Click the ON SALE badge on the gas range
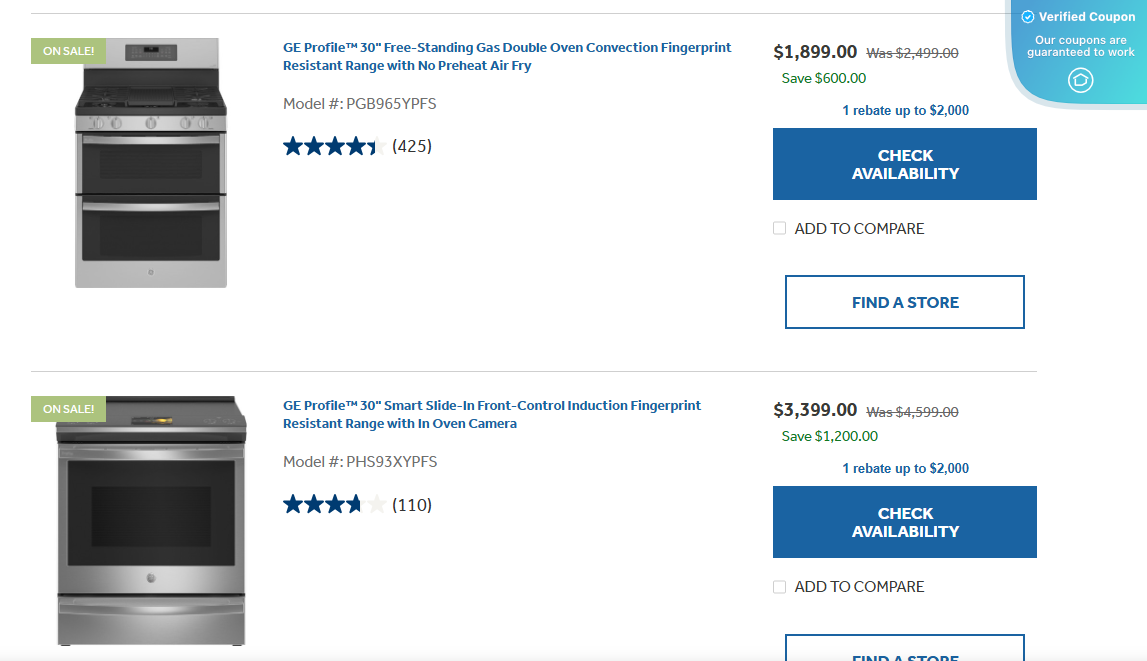This screenshot has width=1147, height=661. click(68, 51)
